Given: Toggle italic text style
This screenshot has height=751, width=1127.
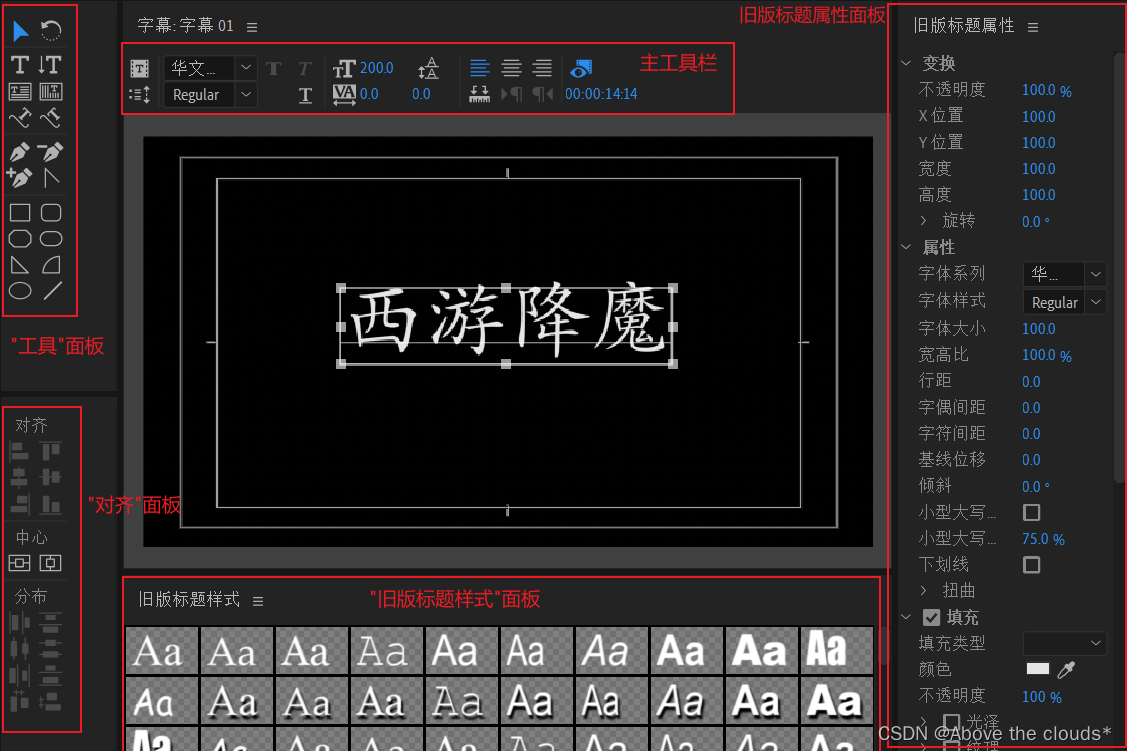Looking at the screenshot, I should [x=305, y=68].
